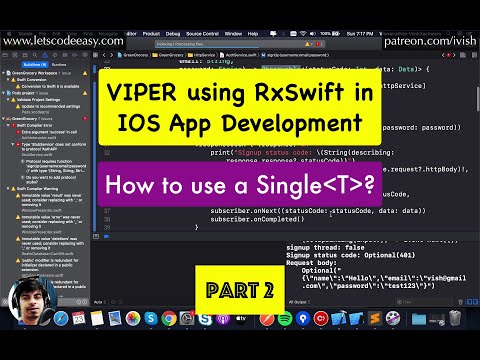Open the Project navigator icon

coord(5,55)
